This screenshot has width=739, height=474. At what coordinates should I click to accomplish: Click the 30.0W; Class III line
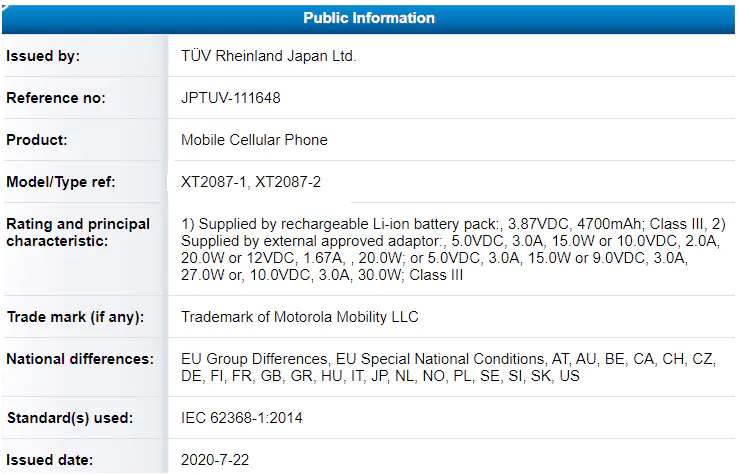coord(322,275)
